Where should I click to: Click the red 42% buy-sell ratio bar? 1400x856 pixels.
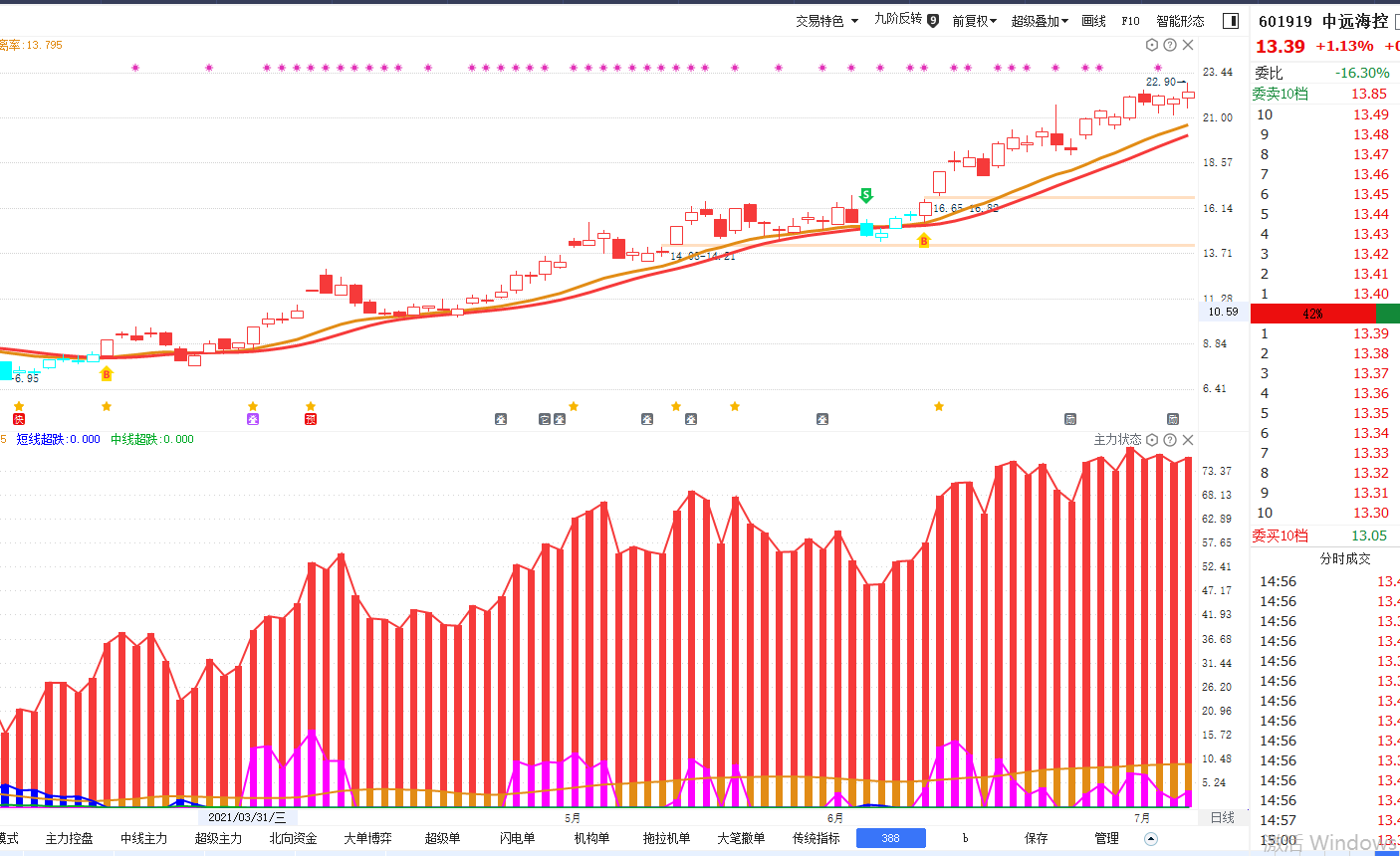pos(1312,314)
